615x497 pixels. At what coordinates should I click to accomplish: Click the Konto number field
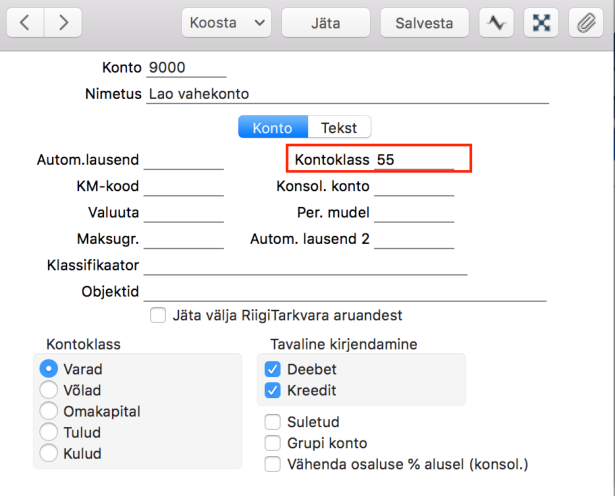pos(186,68)
